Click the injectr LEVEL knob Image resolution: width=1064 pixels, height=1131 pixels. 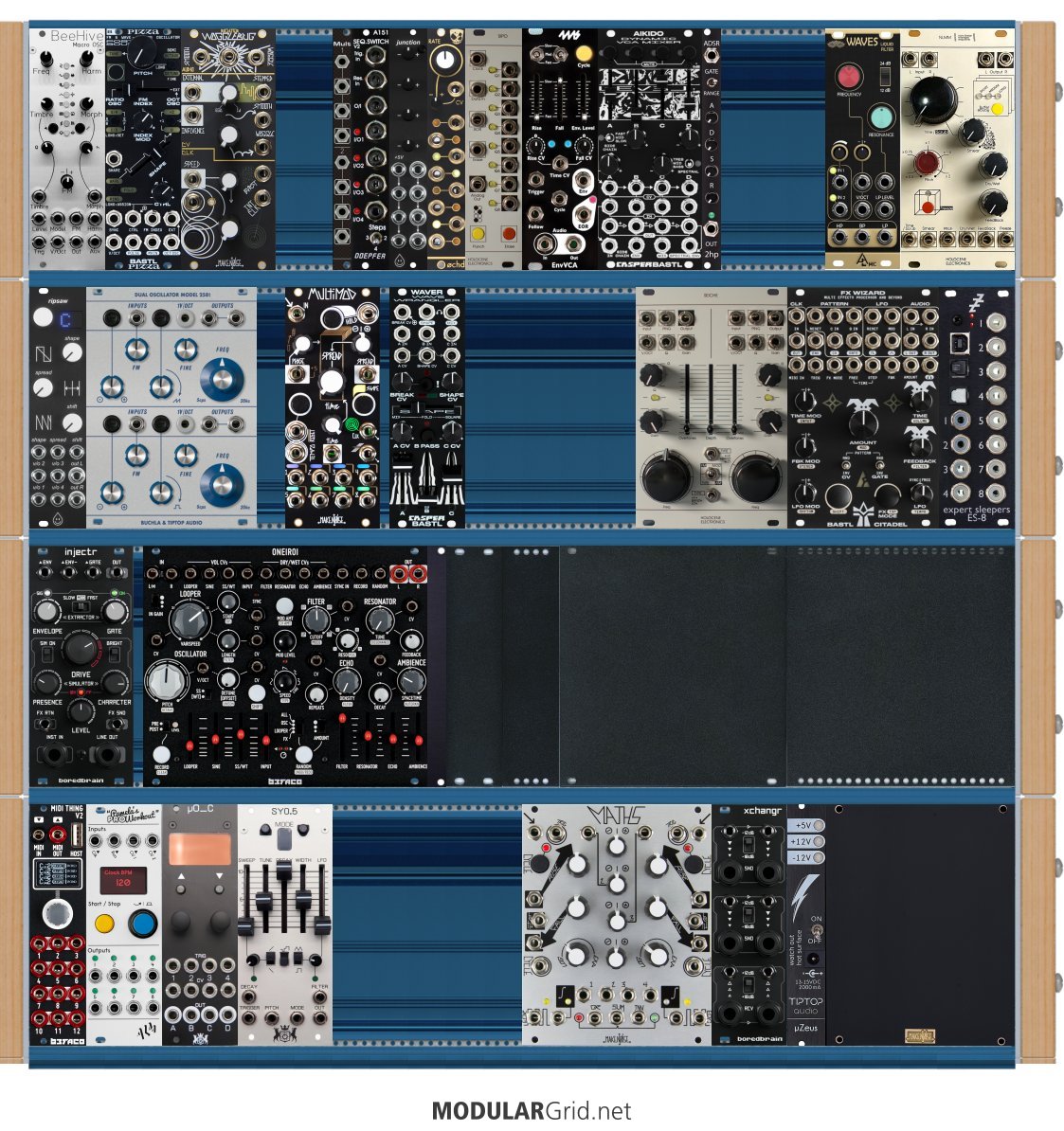(x=81, y=711)
